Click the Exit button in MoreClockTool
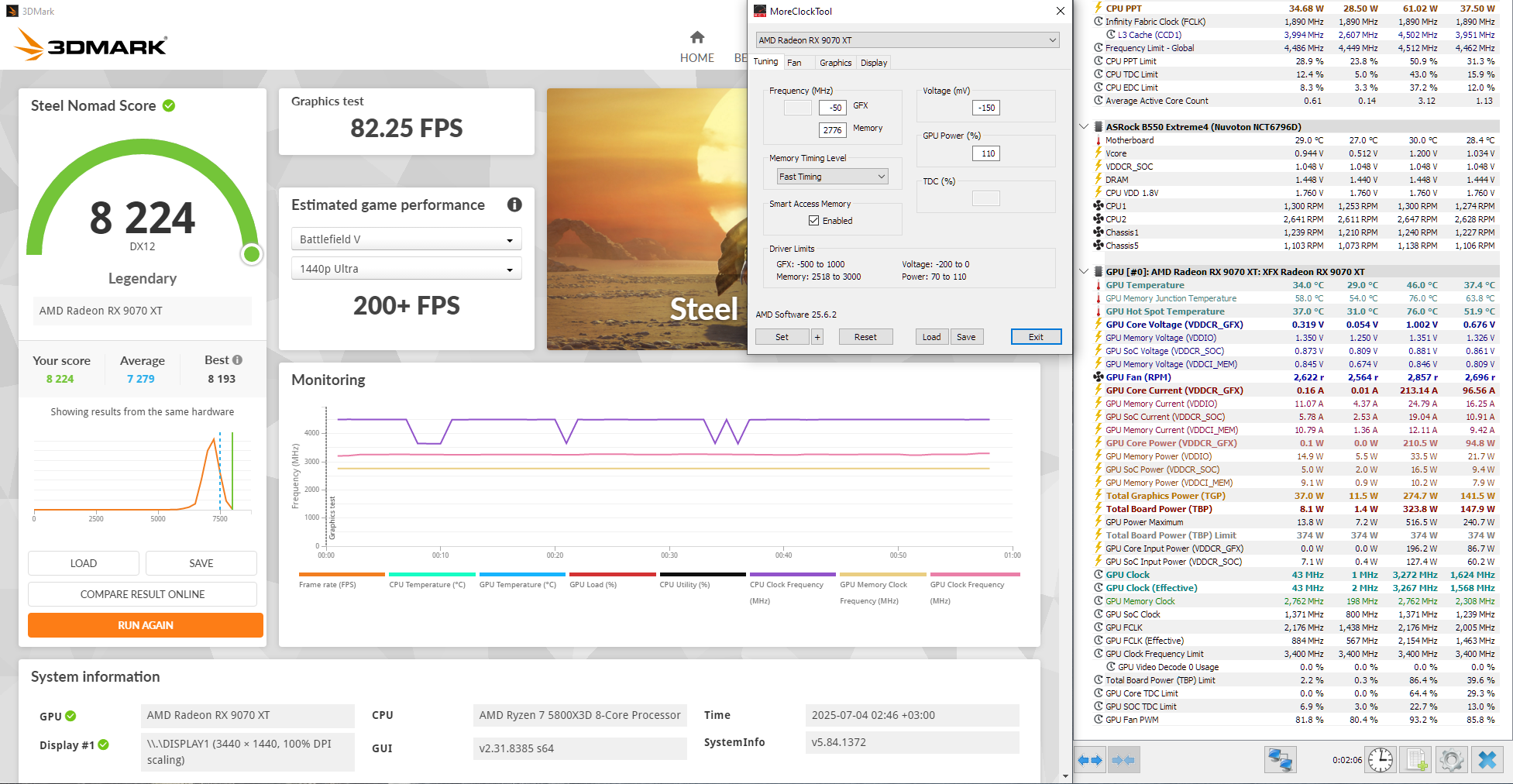This screenshot has height=784, width=1513. pos(1036,337)
